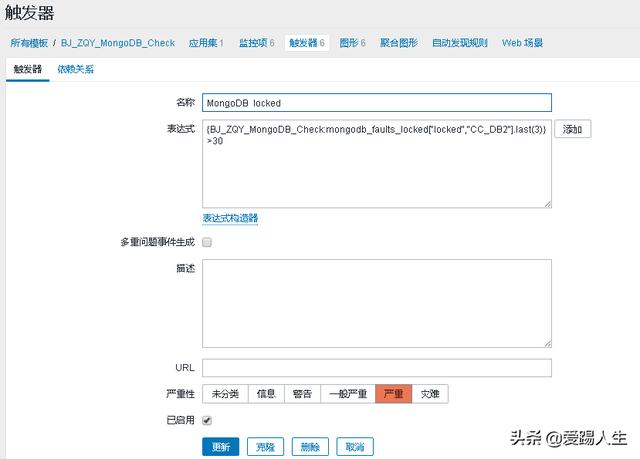Set severity to 灾难
Screen dimensions: 640x459
tap(430, 394)
